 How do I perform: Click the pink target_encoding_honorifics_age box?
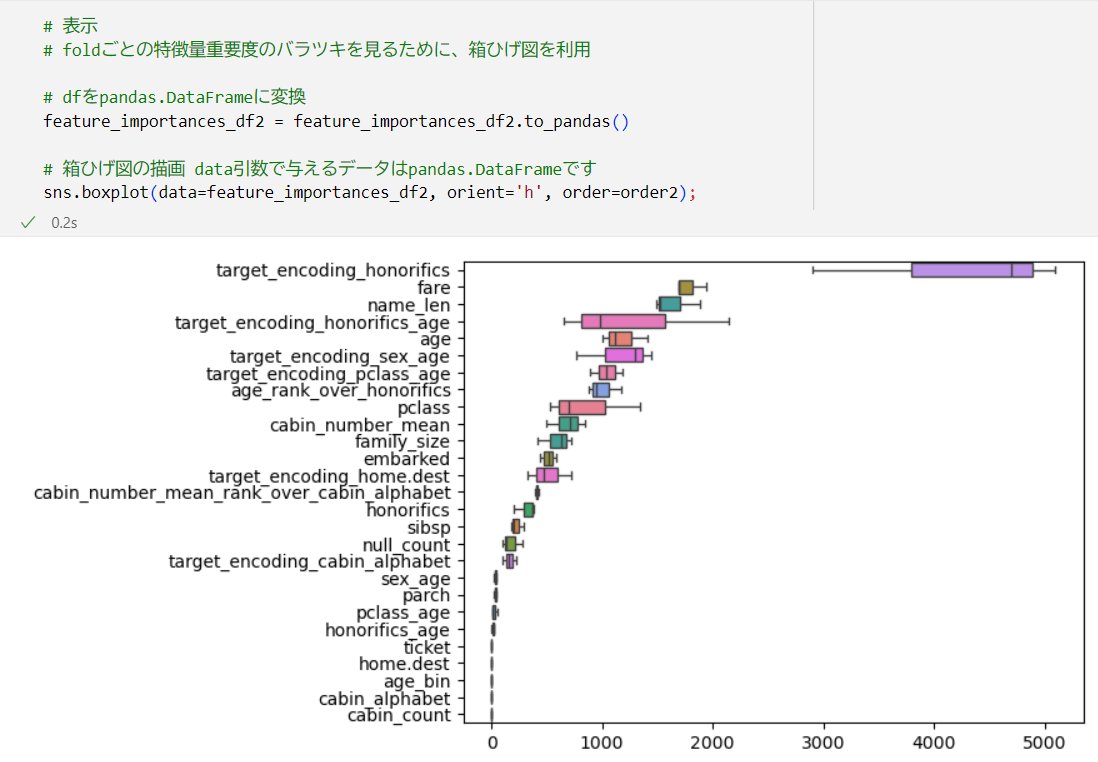click(623, 321)
